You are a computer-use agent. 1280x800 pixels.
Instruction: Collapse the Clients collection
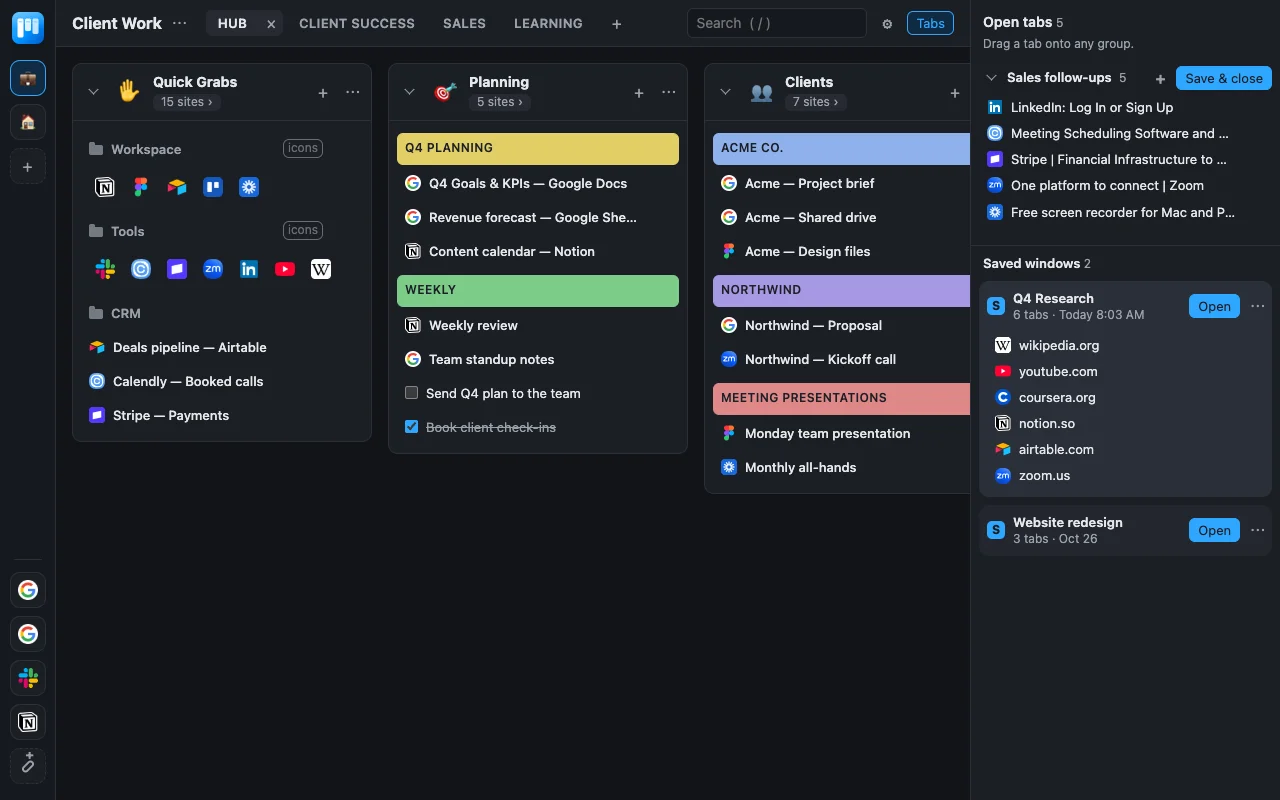point(726,92)
